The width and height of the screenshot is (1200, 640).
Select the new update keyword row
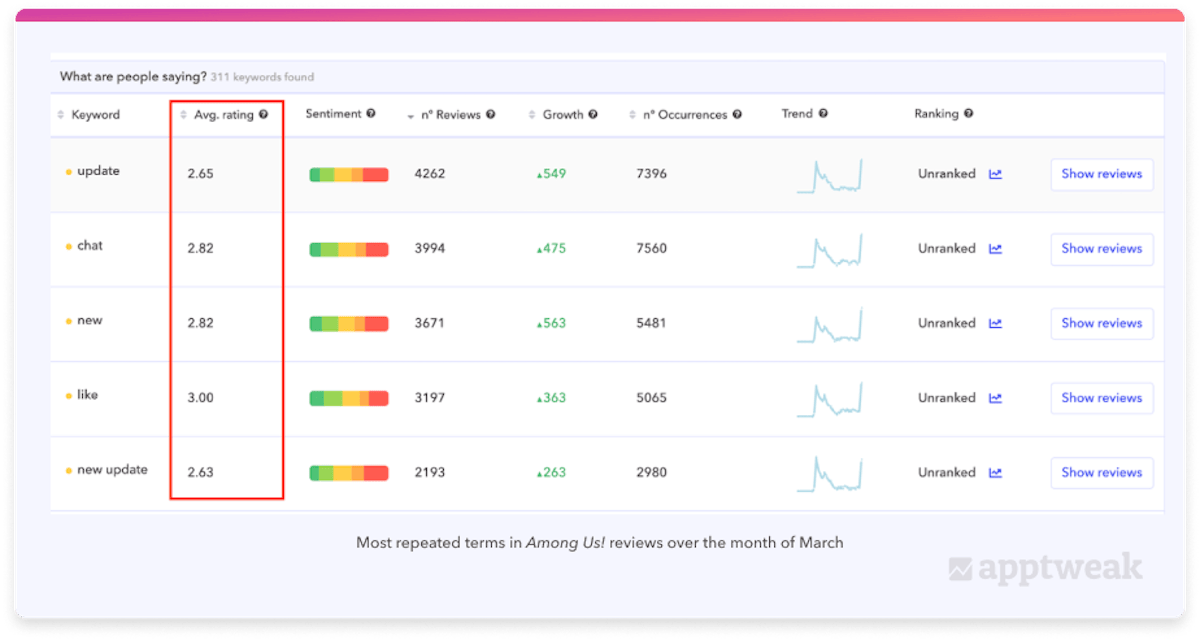(x=112, y=470)
